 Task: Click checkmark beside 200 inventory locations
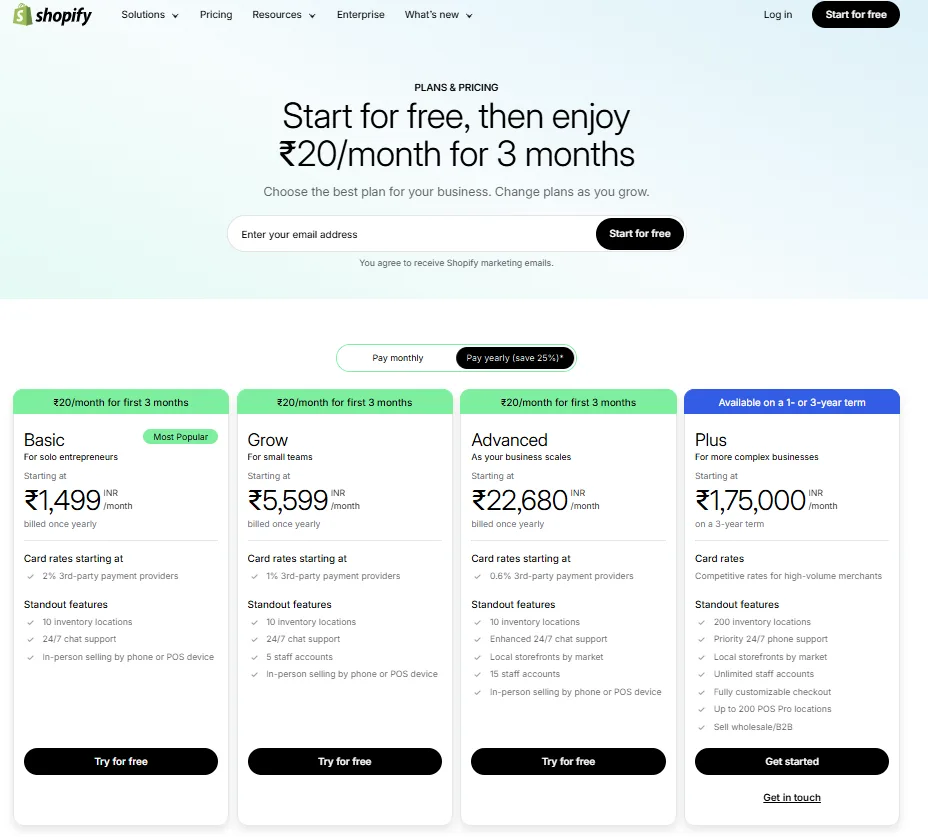pos(703,622)
